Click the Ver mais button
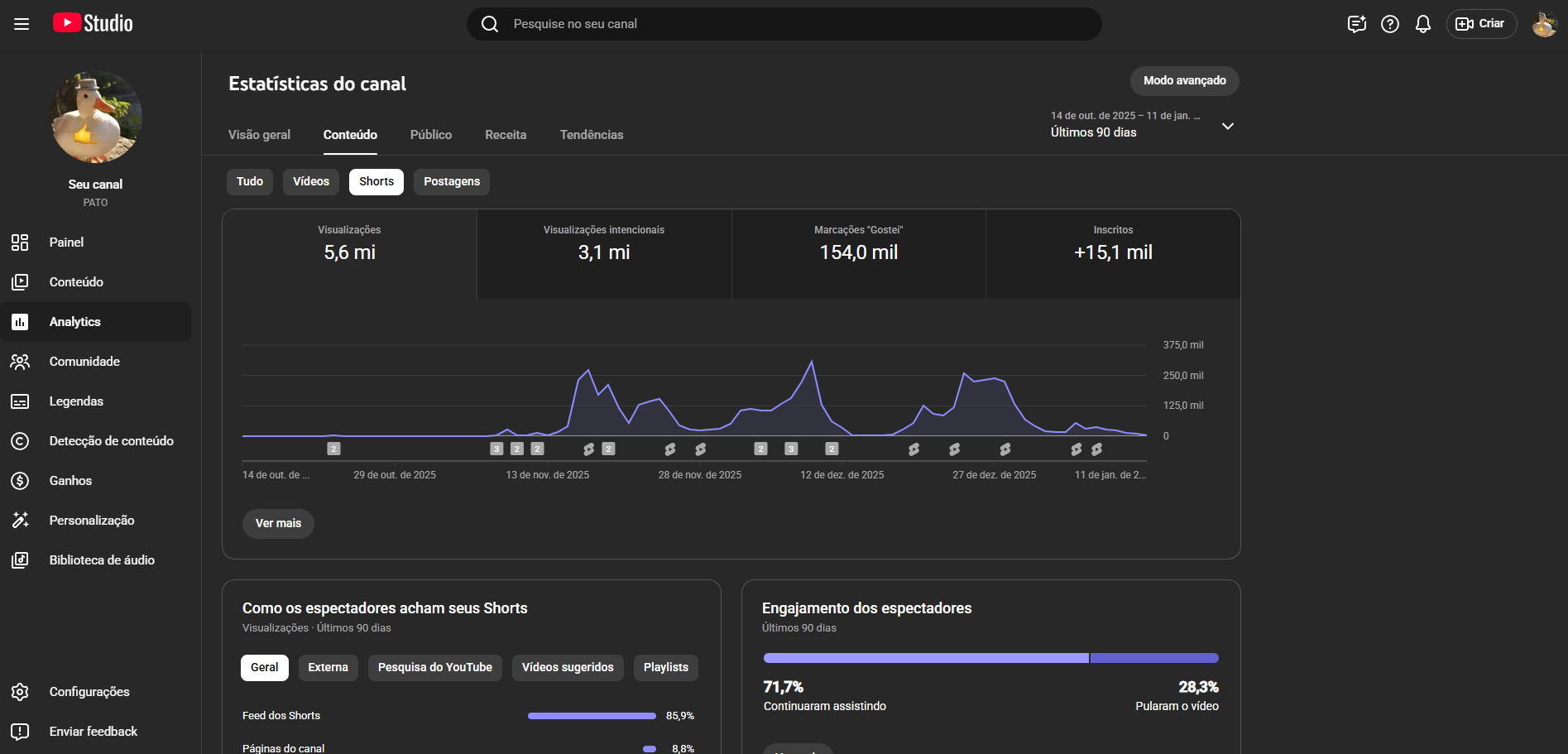Screen dimensions: 1568x754 pos(278,524)
